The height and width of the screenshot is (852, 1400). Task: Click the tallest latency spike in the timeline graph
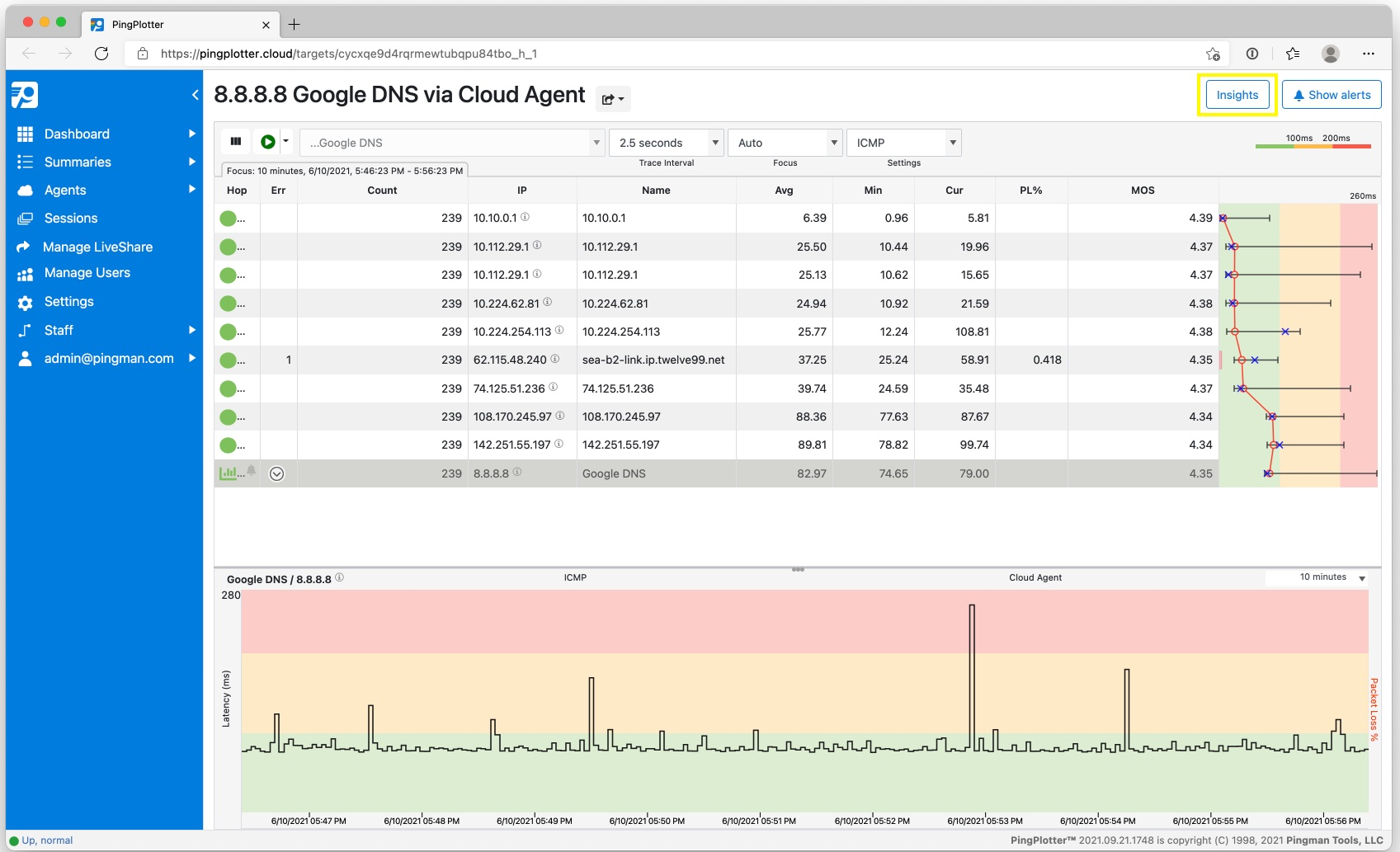tap(972, 676)
